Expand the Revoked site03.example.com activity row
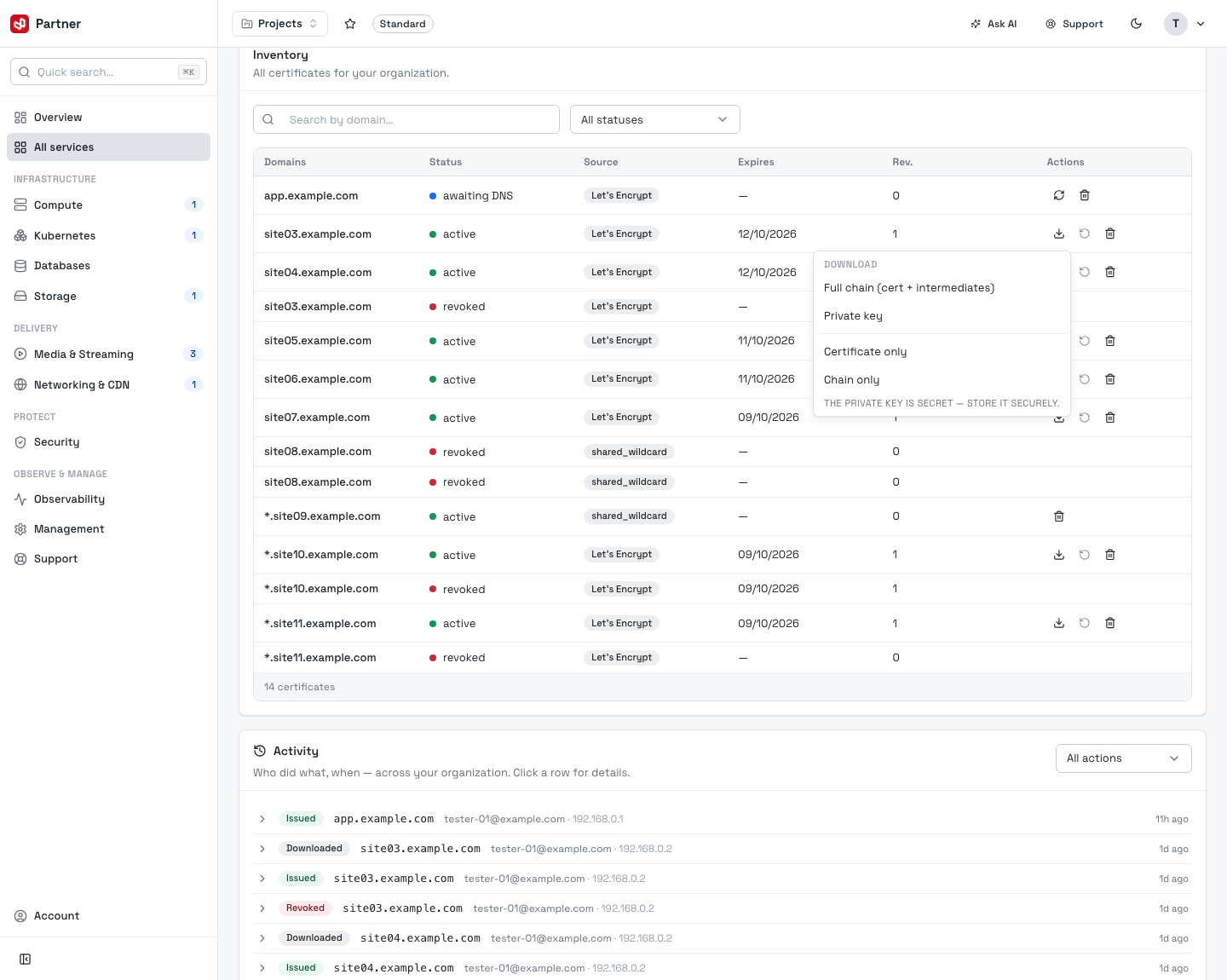Viewport: 1227px width, 980px height. tap(262, 908)
